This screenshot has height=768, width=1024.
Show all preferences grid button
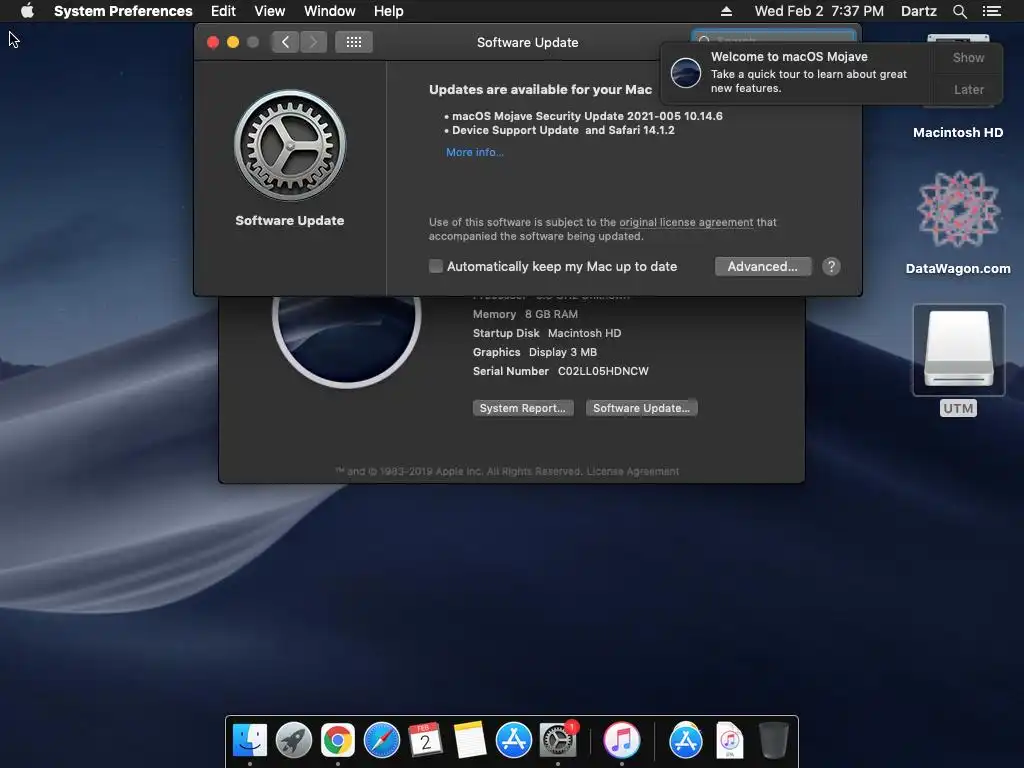[x=353, y=42]
